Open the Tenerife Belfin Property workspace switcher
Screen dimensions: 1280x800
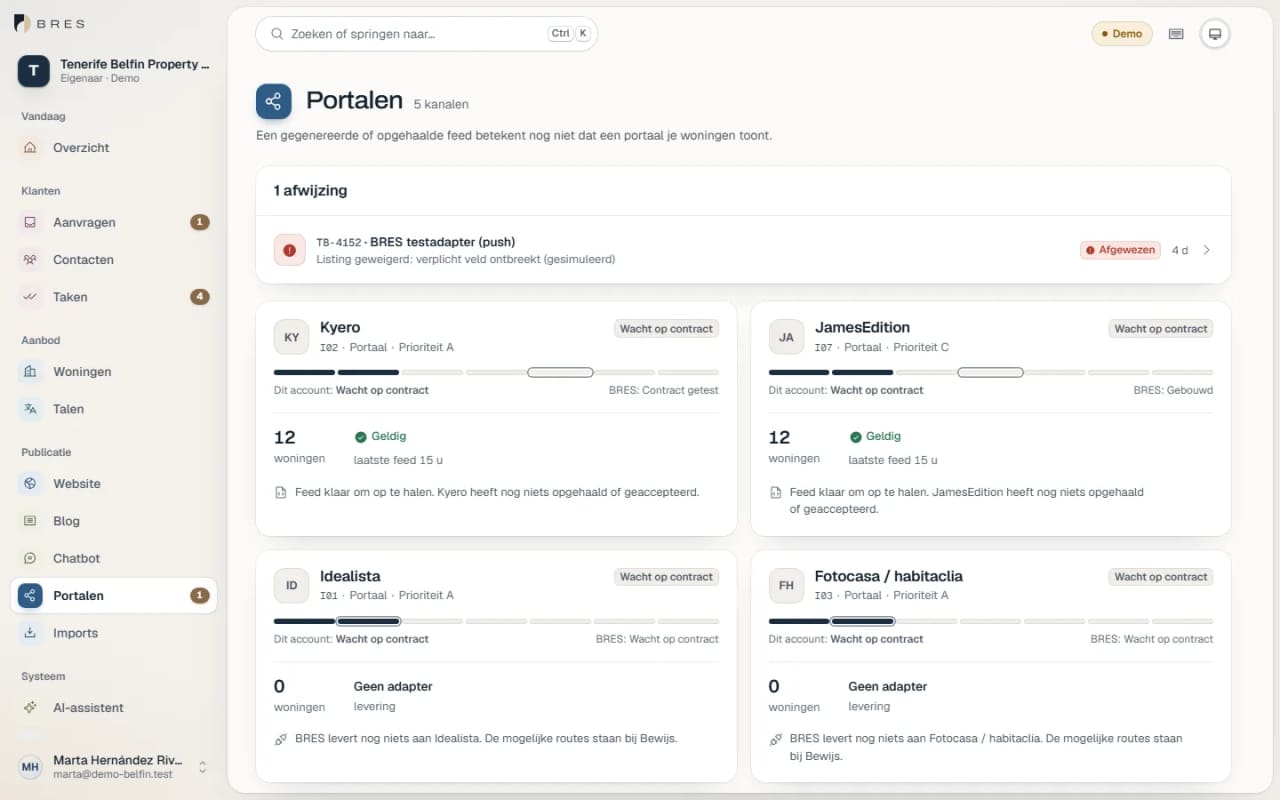(114, 71)
